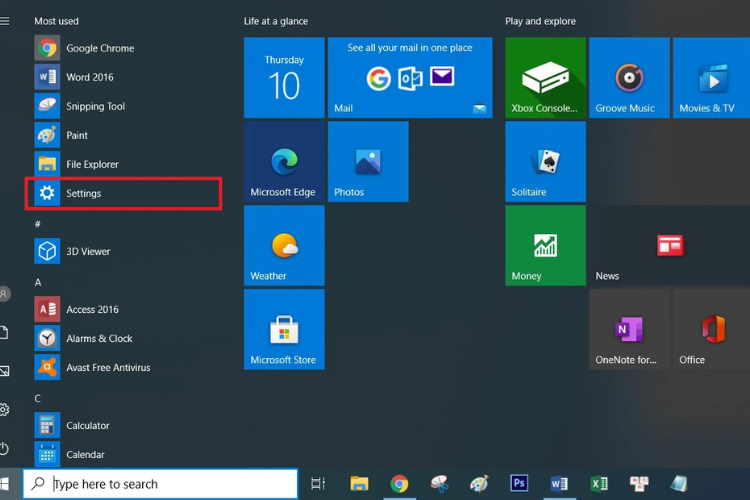Switch to Chrome on taskbar
The height and width of the screenshot is (500, 750).
(399, 484)
